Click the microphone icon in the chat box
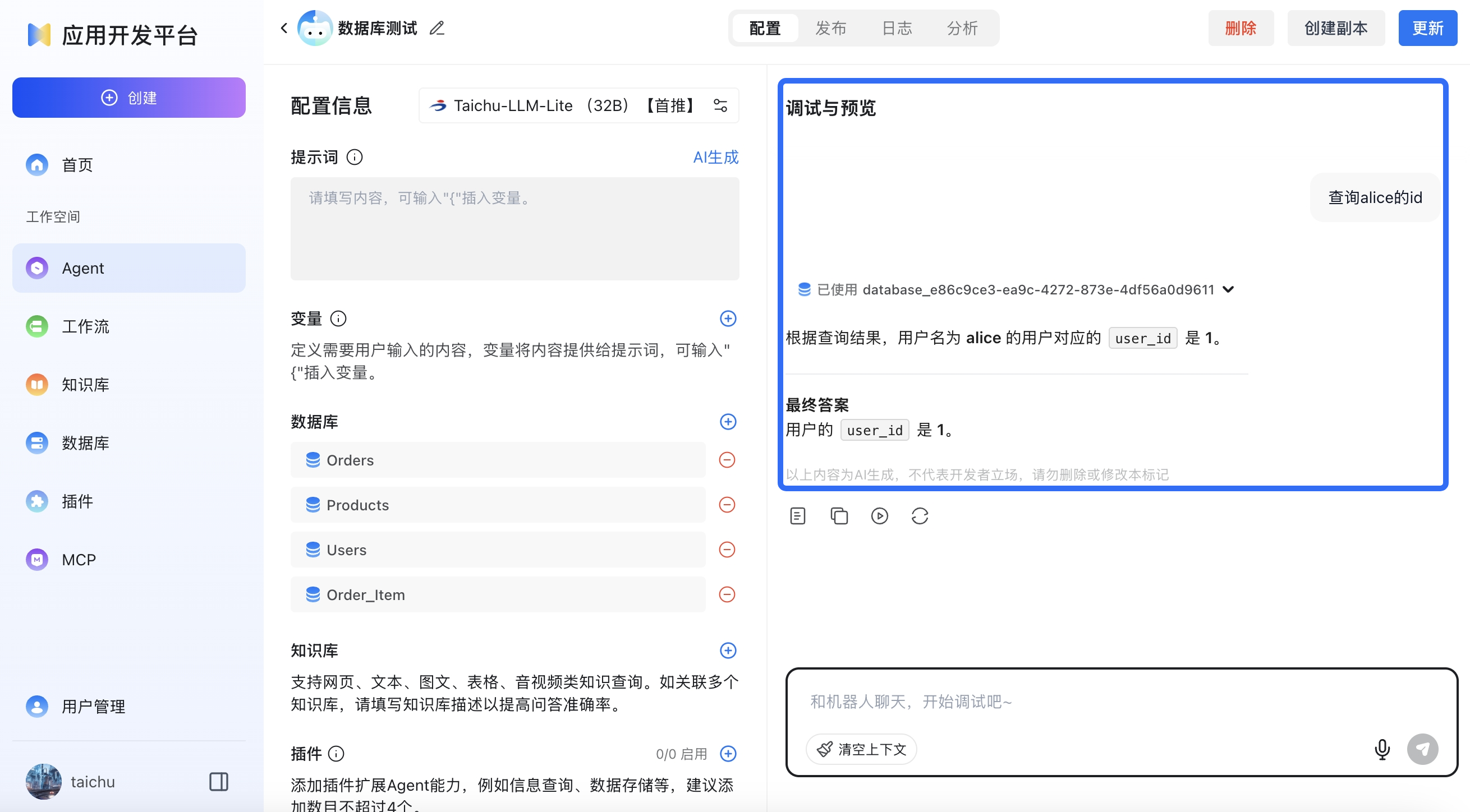This screenshot has width=1470, height=812. tap(1382, 749)
